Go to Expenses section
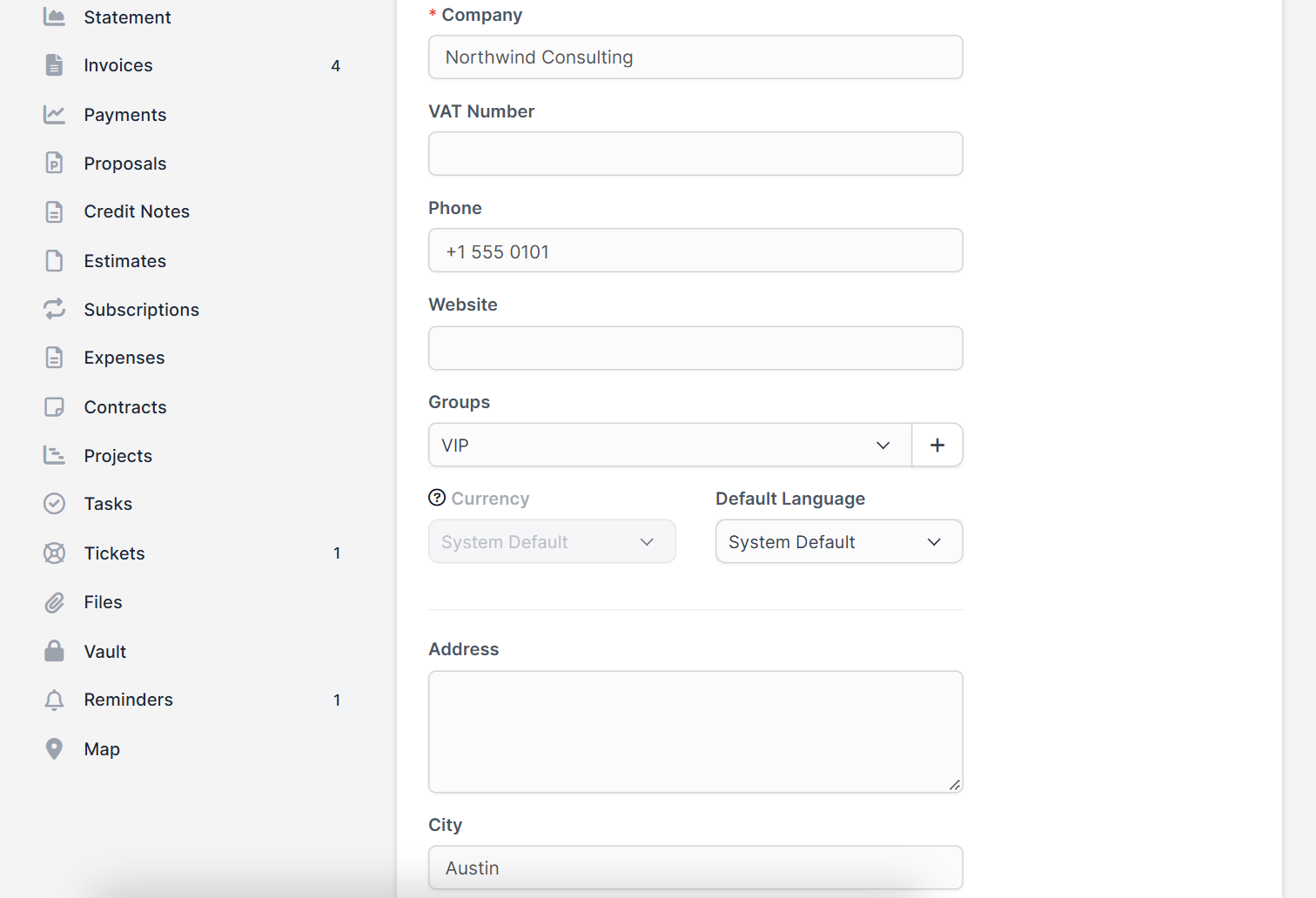Screen dimensions: 1316x898 click(x=124, y=358)
